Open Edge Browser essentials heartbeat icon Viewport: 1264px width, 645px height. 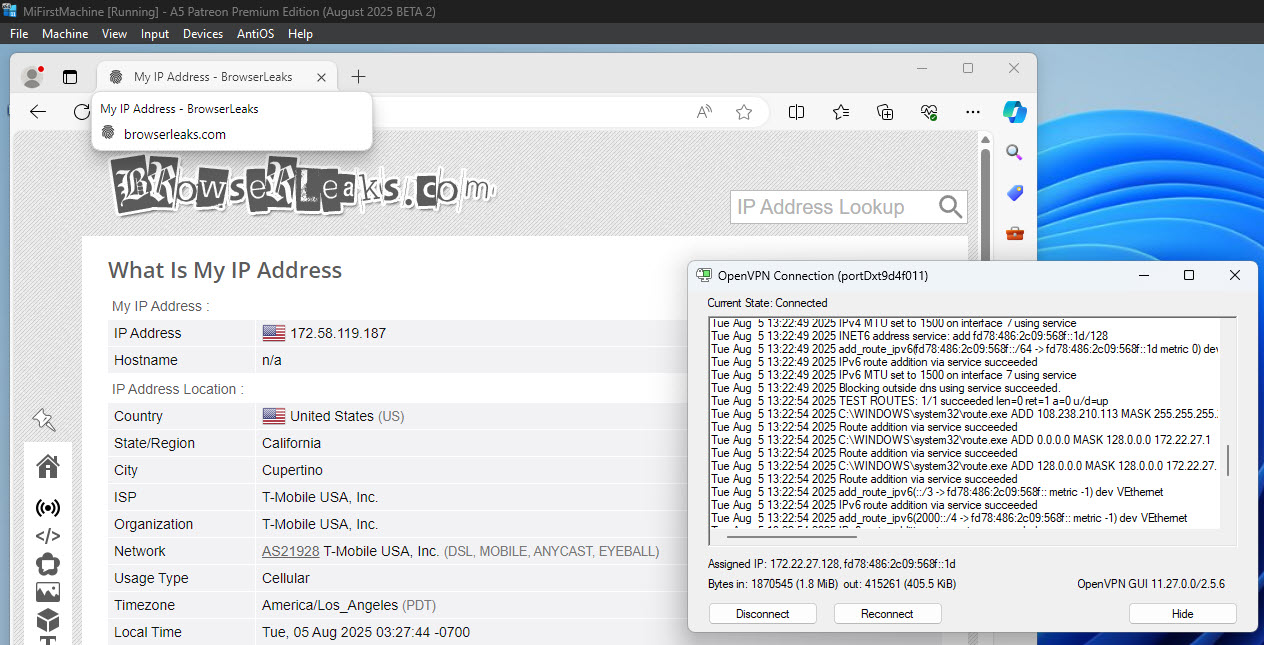[x=929, y=112]
